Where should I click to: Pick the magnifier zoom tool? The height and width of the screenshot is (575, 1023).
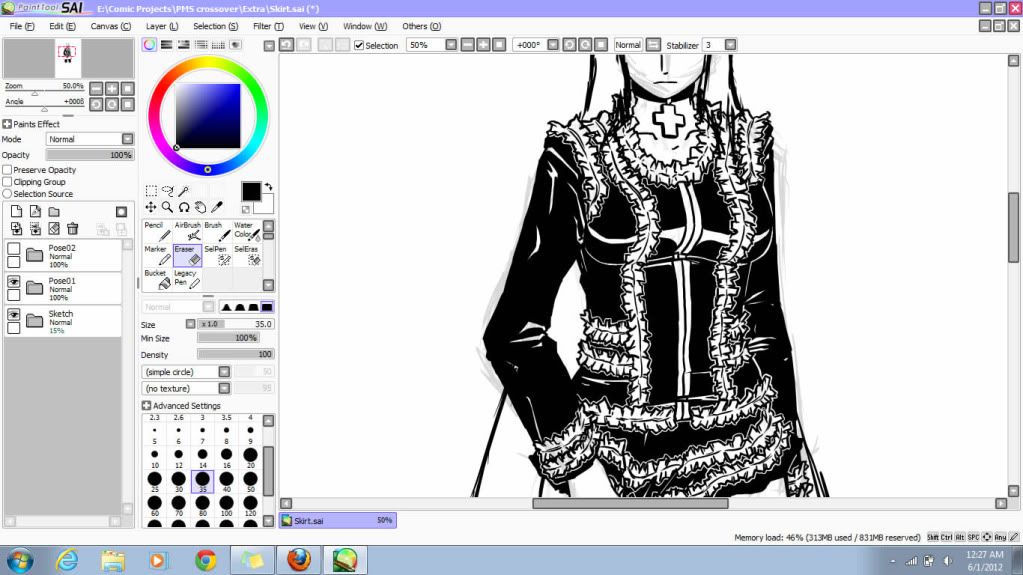coord(167,207)
